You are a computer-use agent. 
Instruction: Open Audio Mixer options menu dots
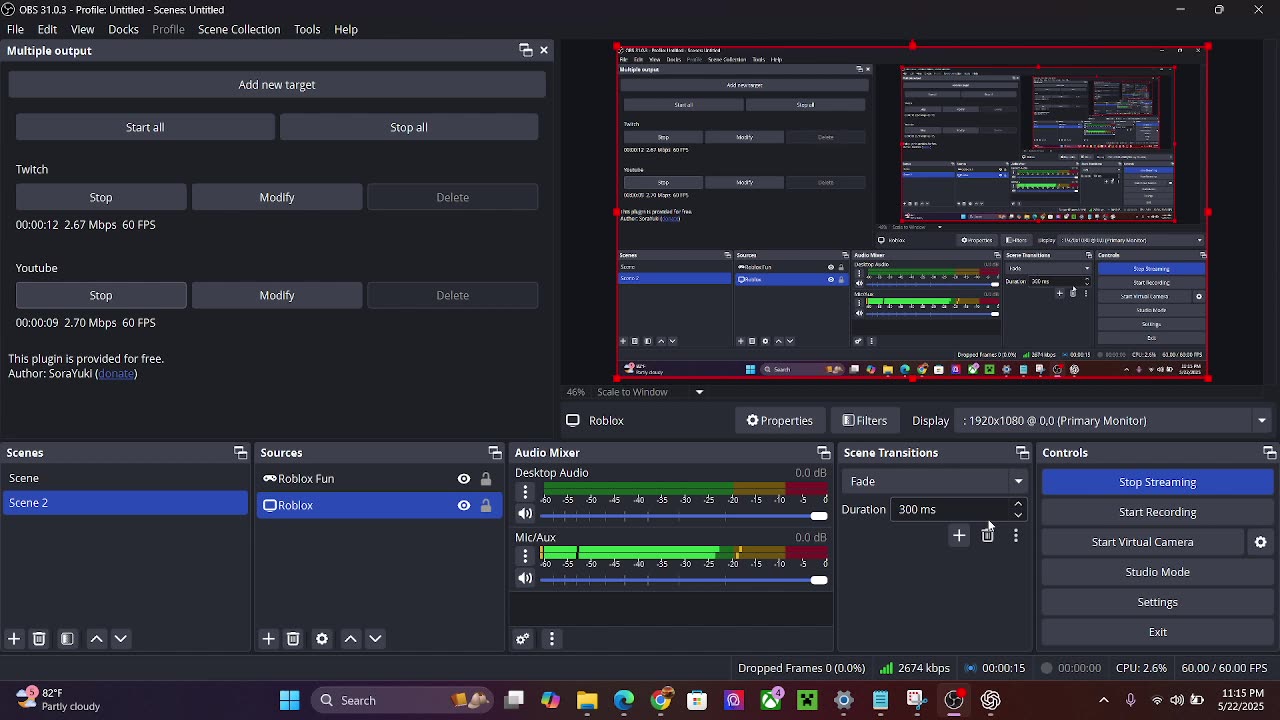click(x=552, y=639)
